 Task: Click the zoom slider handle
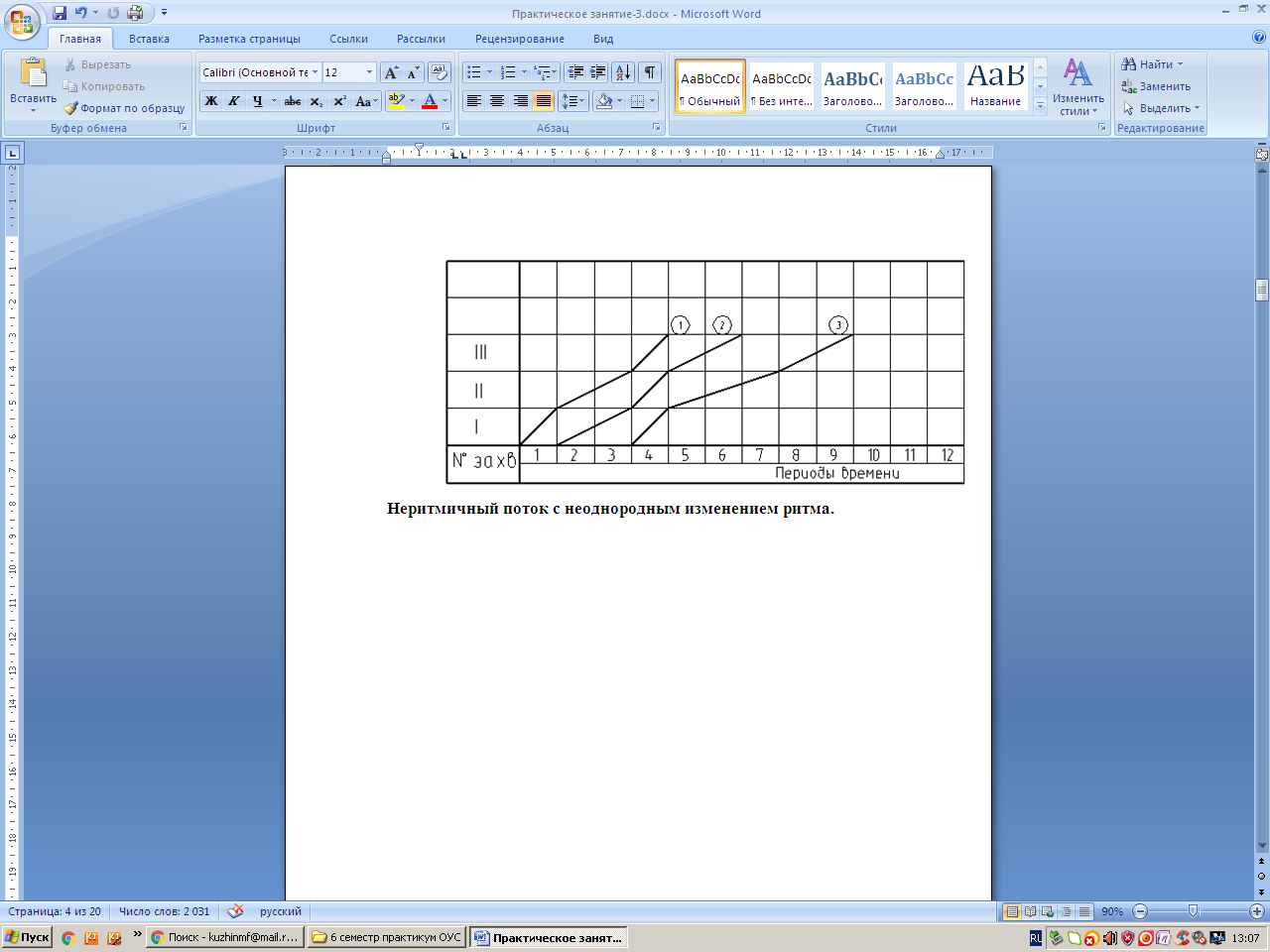(x=1193, y=911)
